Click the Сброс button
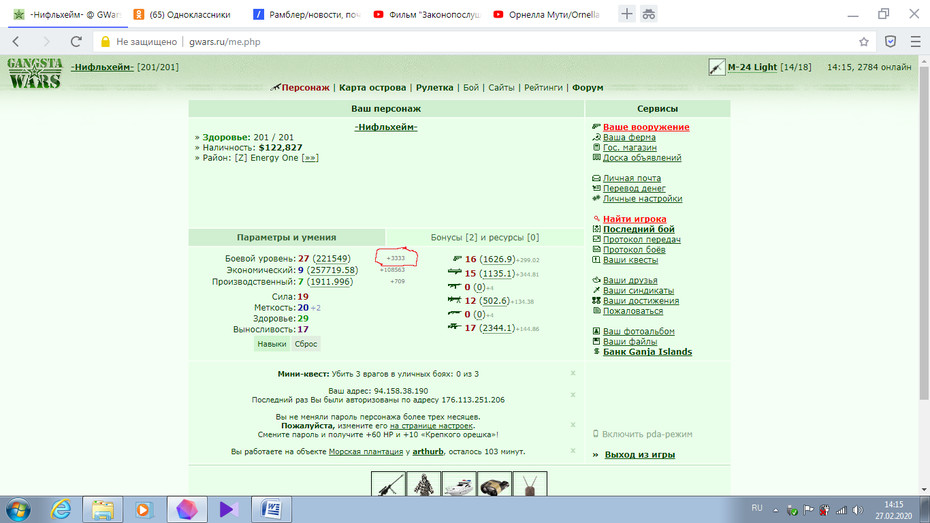 [x=306, y=344]
